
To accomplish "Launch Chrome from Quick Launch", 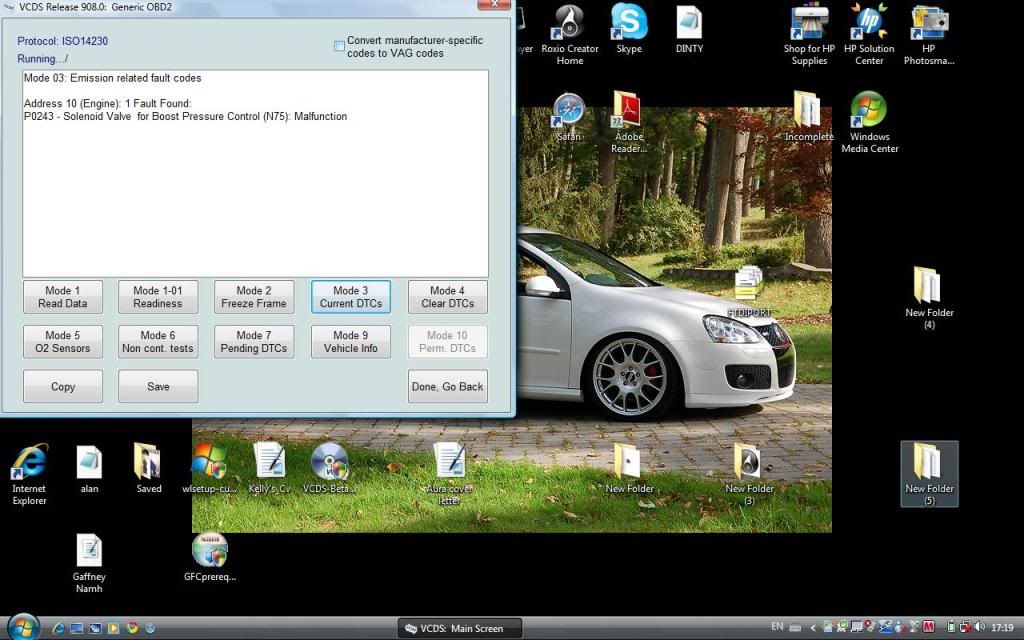I will coord(133,628).
